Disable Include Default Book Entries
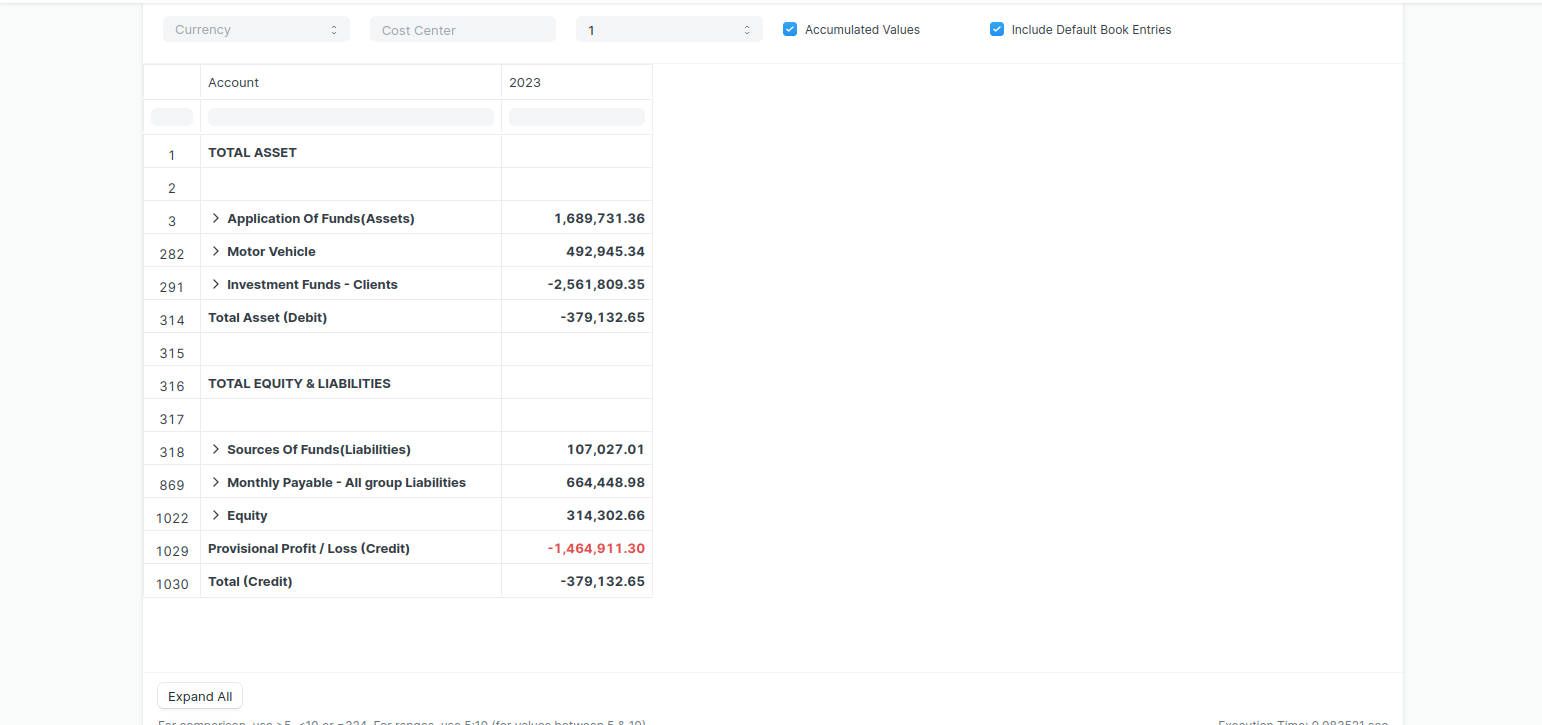 coord(996,29)
